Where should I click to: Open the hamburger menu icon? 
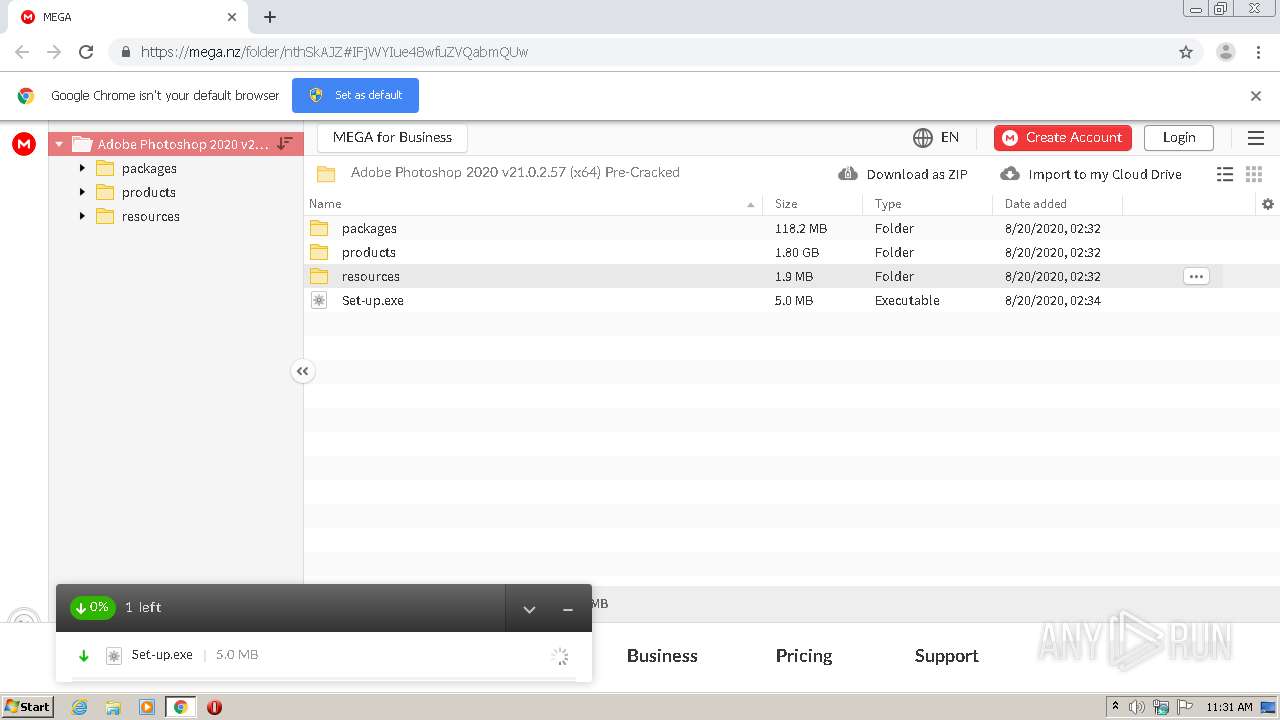1256,138
